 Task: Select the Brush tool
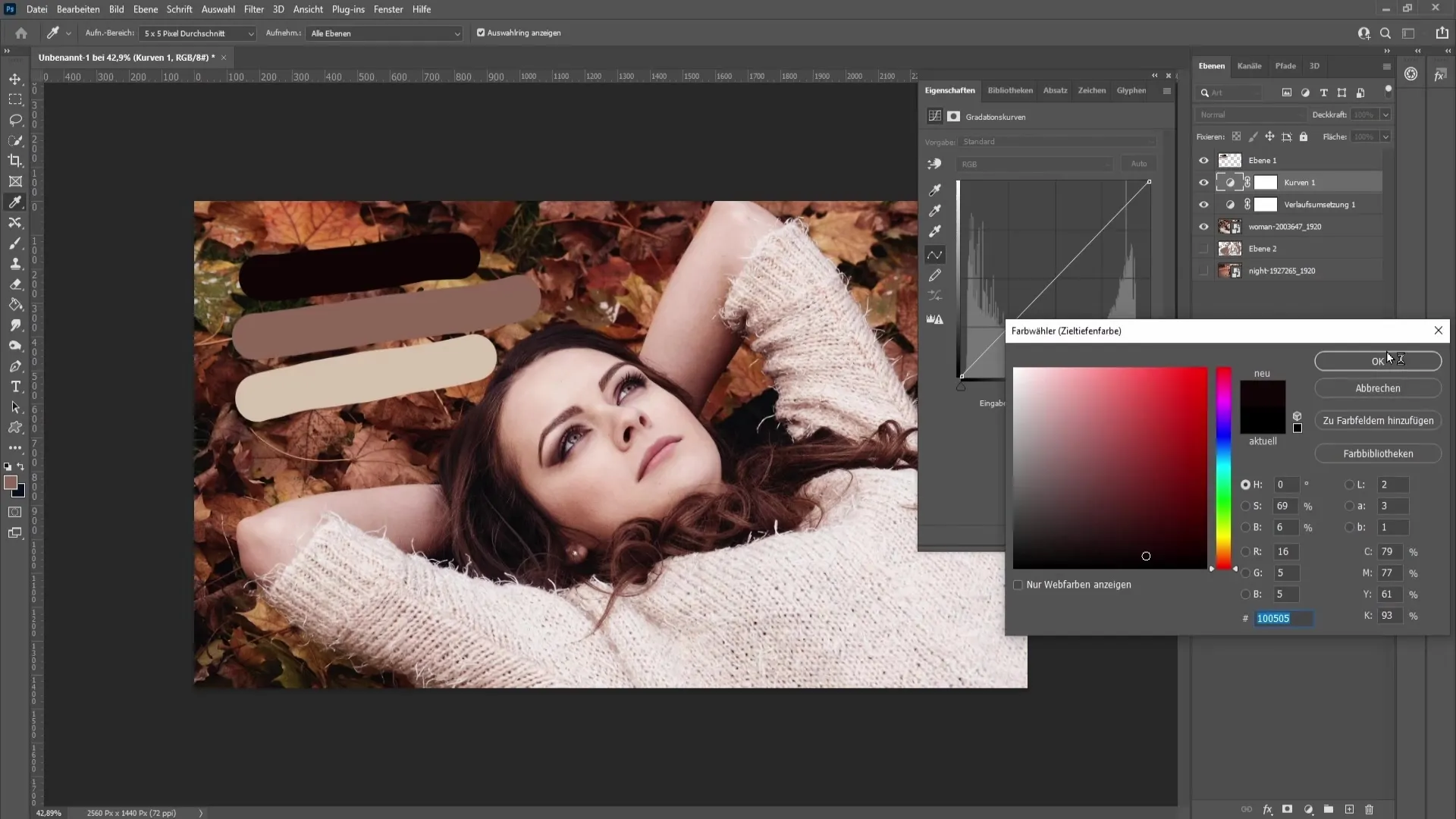click(15, 243)
